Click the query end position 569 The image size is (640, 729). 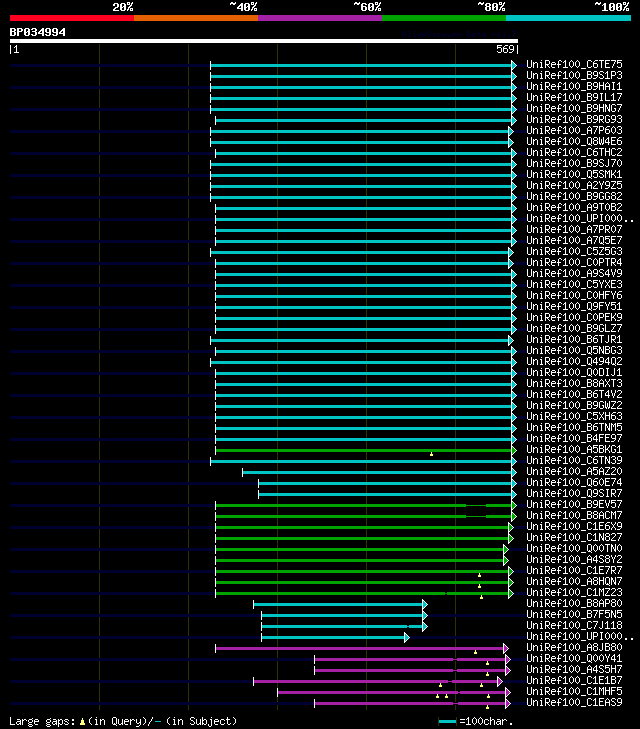[505, 49]
